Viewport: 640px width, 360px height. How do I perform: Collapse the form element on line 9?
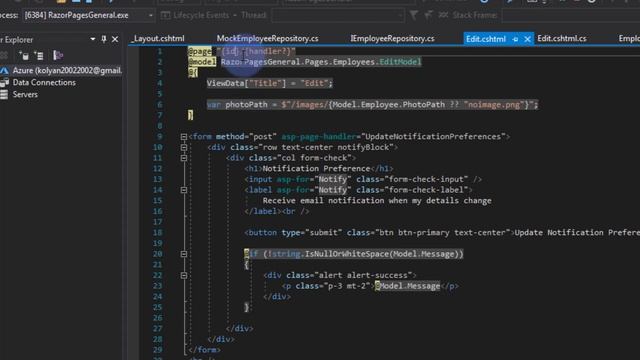184,137
